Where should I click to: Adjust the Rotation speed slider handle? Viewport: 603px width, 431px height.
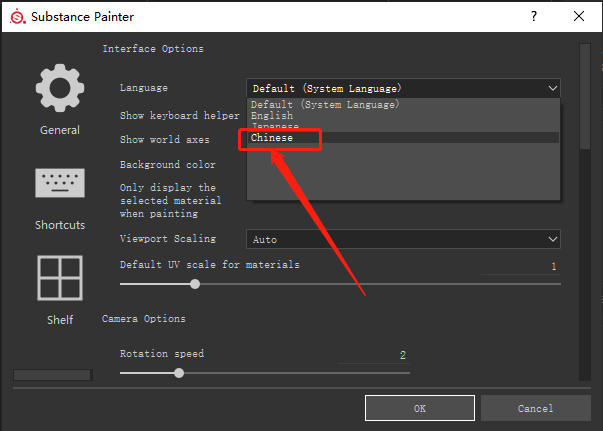click(179, 373)
